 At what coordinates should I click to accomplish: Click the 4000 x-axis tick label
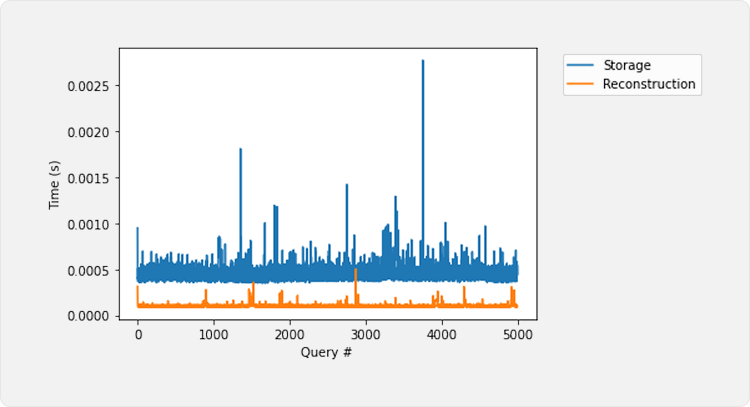click(x=442, y=335)
